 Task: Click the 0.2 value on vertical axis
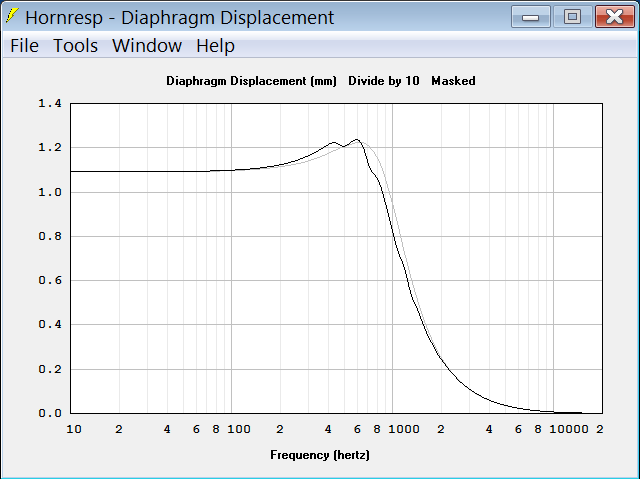50,369
